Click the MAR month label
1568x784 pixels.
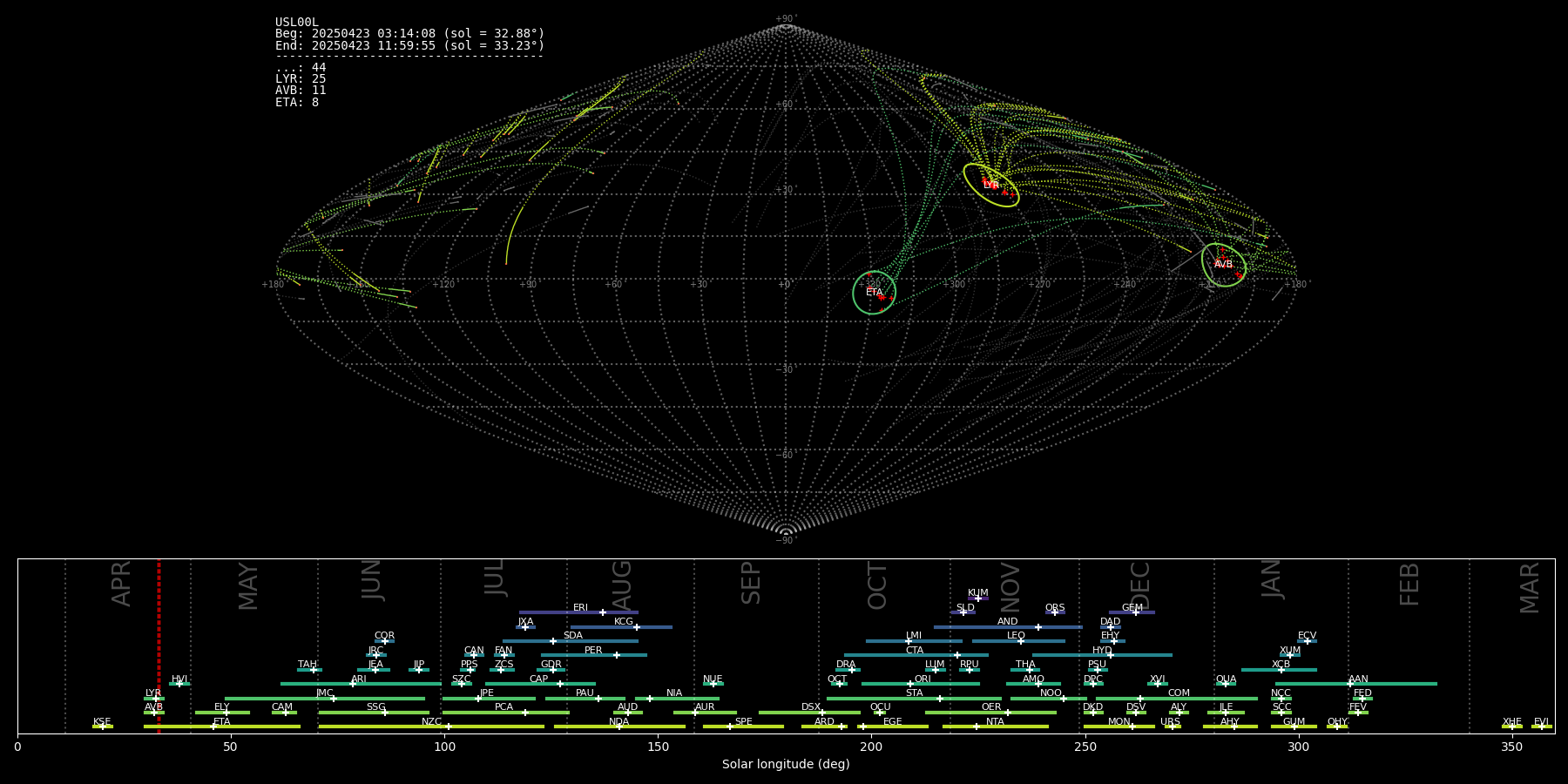click(1530, 588)
